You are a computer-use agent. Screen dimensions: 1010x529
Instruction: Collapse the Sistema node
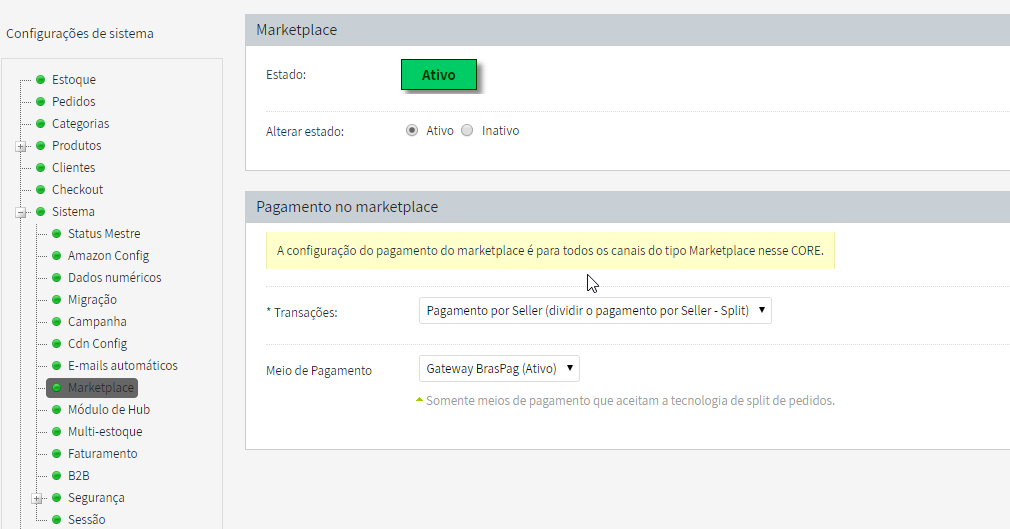pos(21,212)
